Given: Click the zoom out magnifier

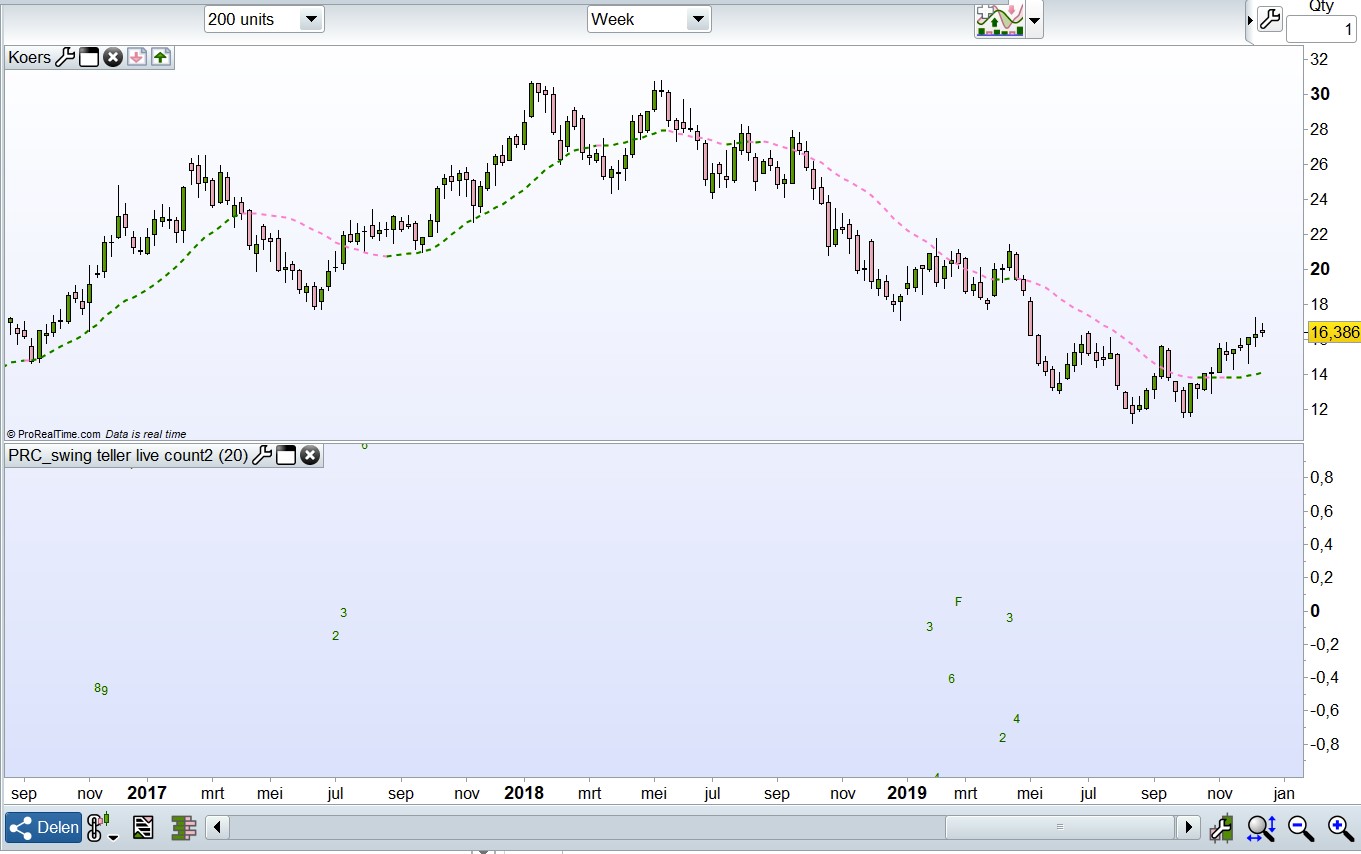Looking at the screenshot, I should (x=1300, y=827).
